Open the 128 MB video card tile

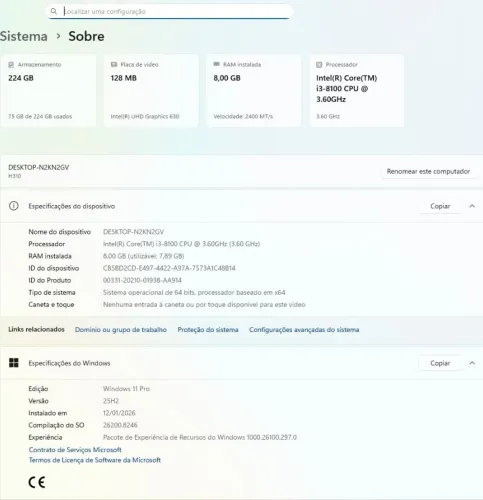coord(151,91)
